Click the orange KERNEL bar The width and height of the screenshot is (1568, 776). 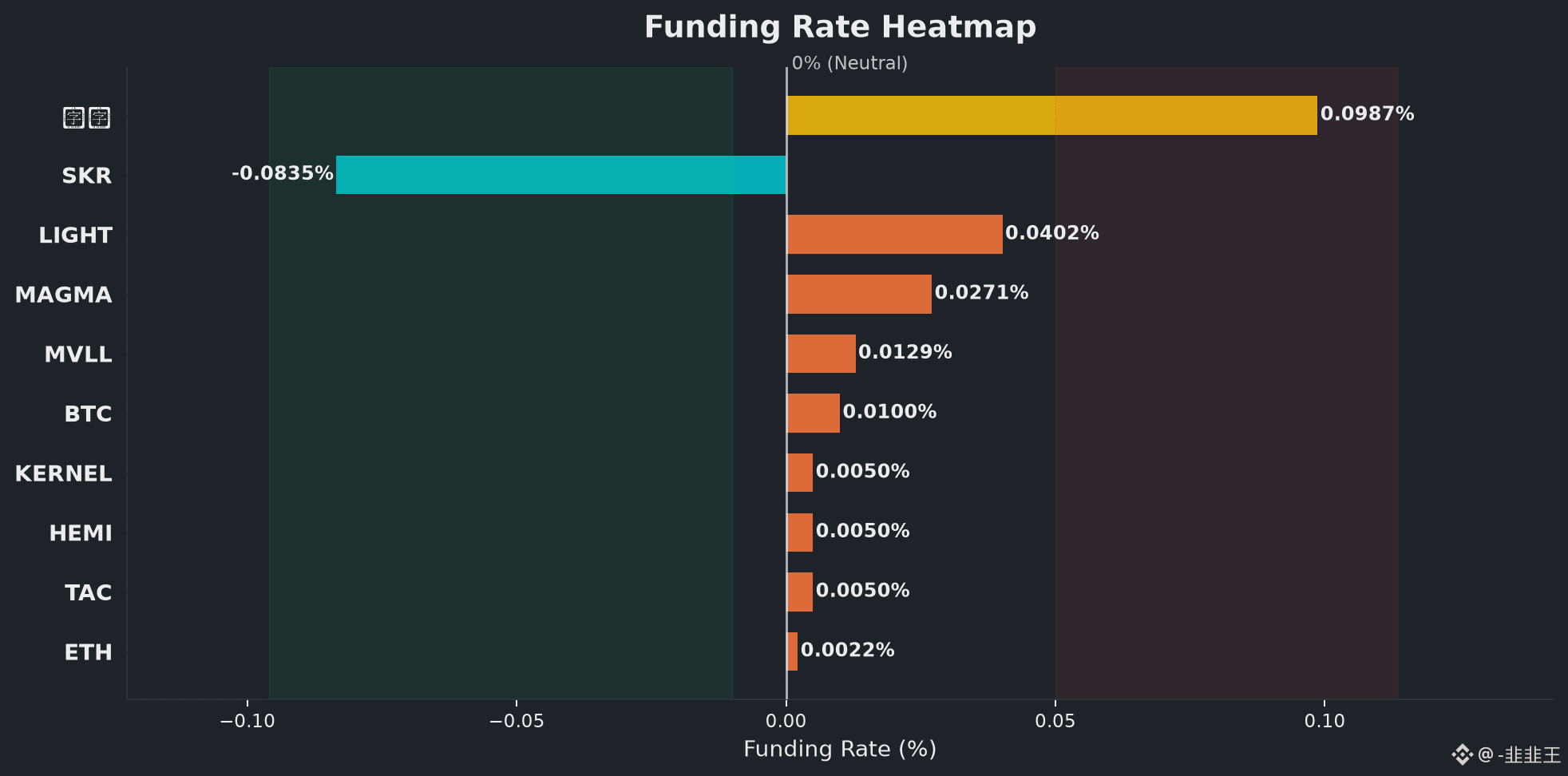(x=799, y=473)
